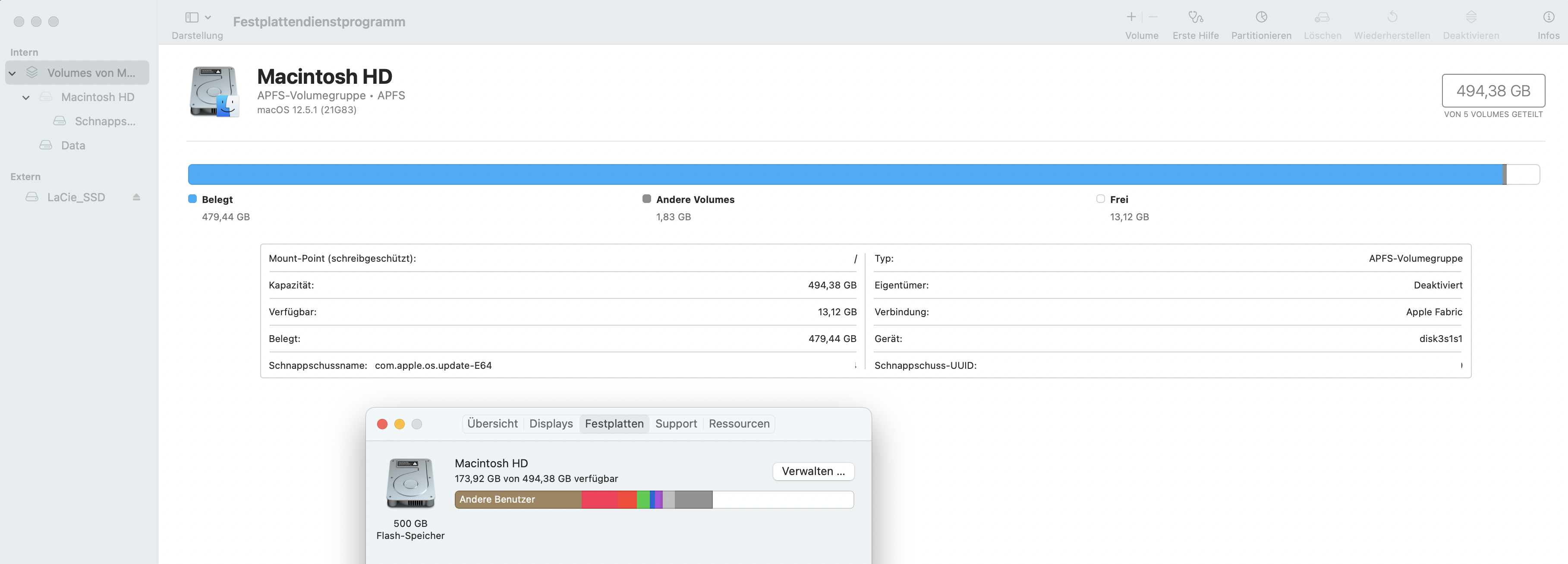
Task: Click the Infos icon in toolbar
Action: click(1548, 17)
